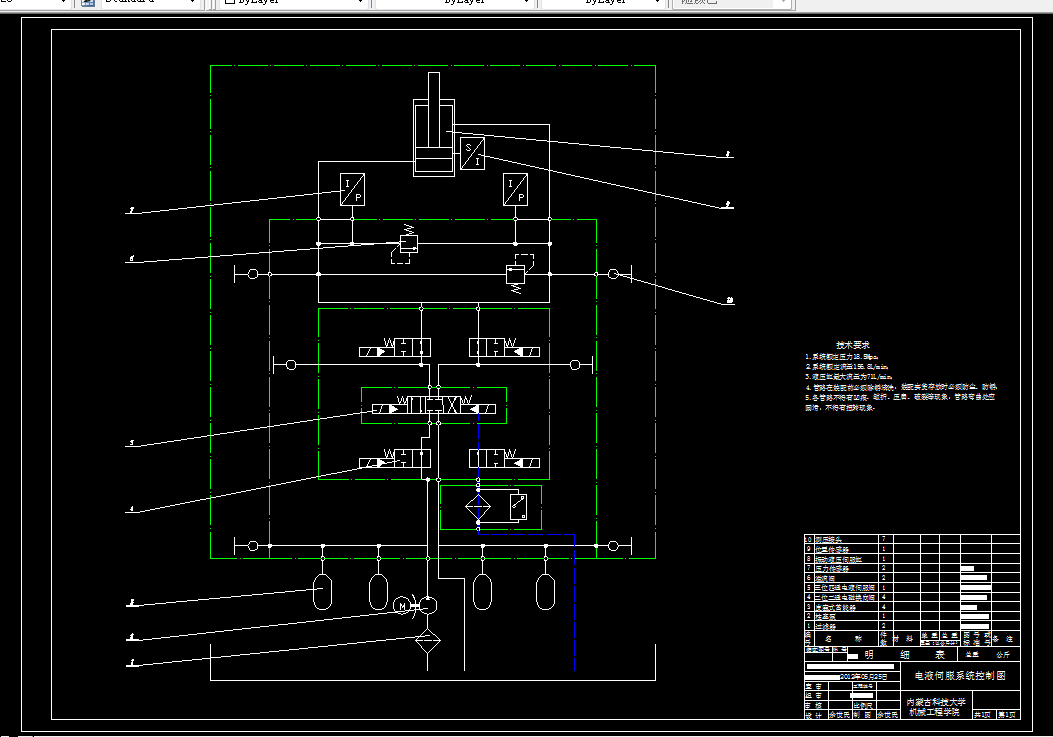Select the S/I position sensor symbol
The width and height of the screenshot is (1053, 737).
pyautogui.click(x=472, y=154)
